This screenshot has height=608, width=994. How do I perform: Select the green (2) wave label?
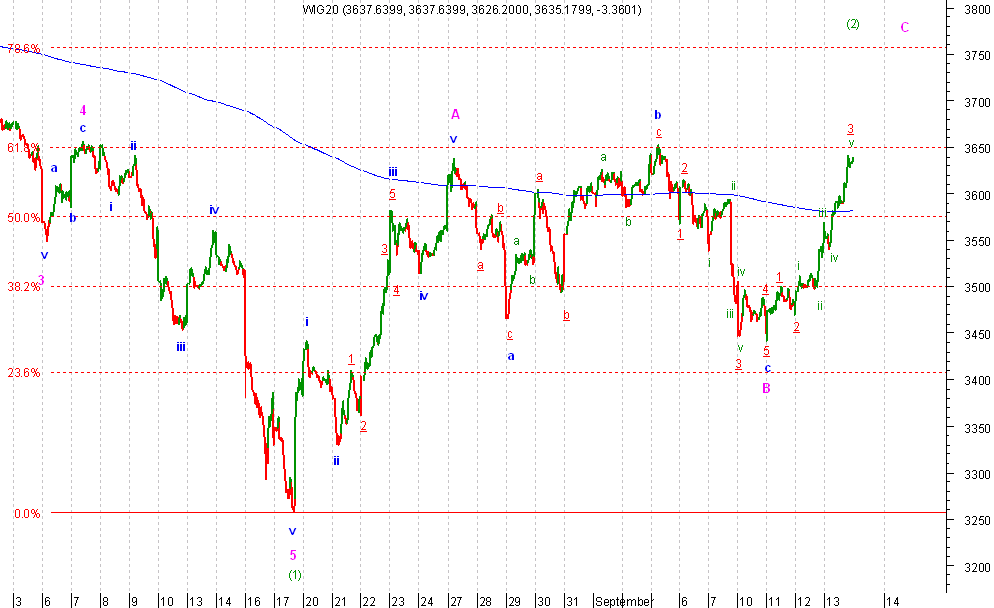point(853,24)
